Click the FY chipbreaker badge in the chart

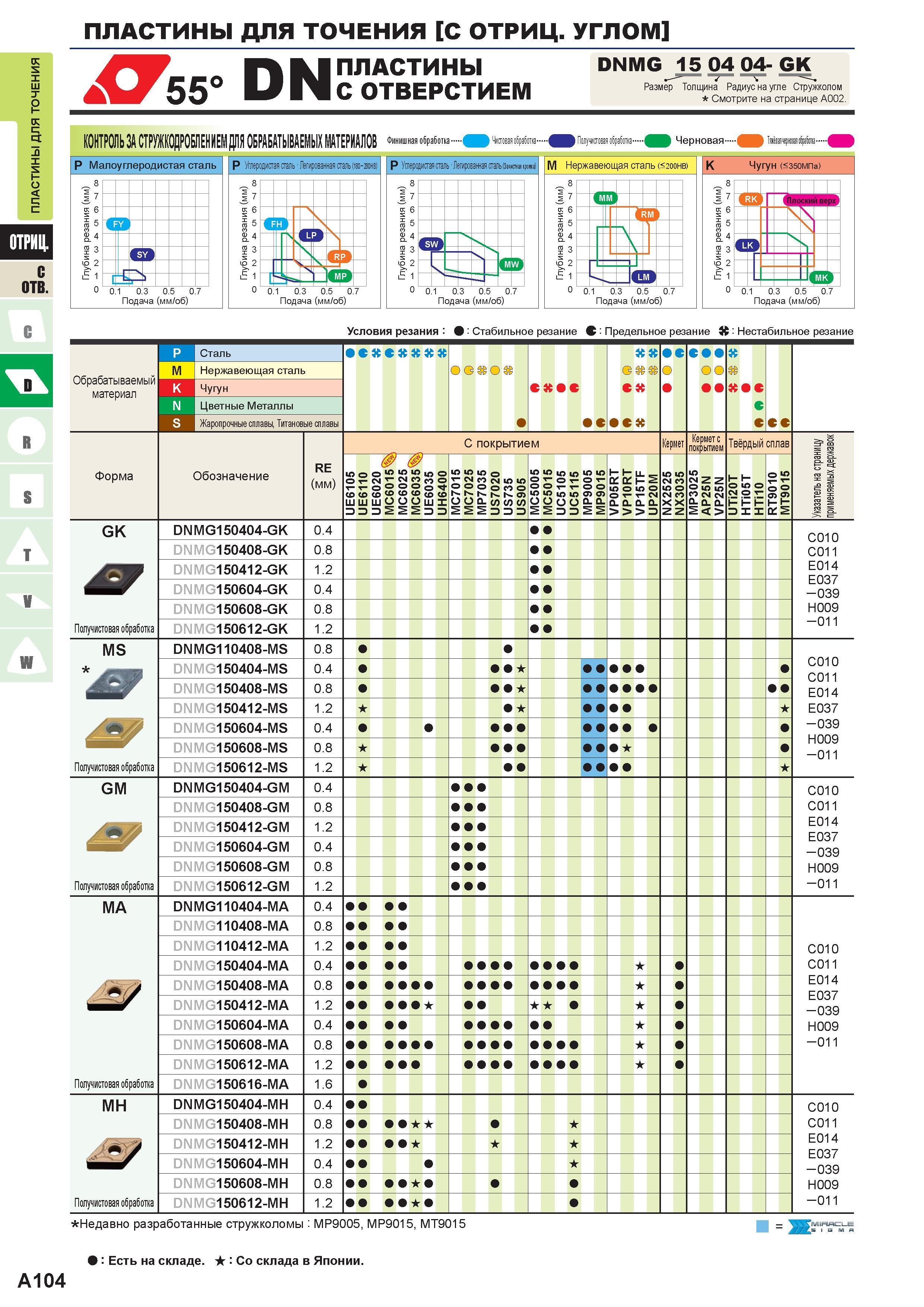pos(118,224)
